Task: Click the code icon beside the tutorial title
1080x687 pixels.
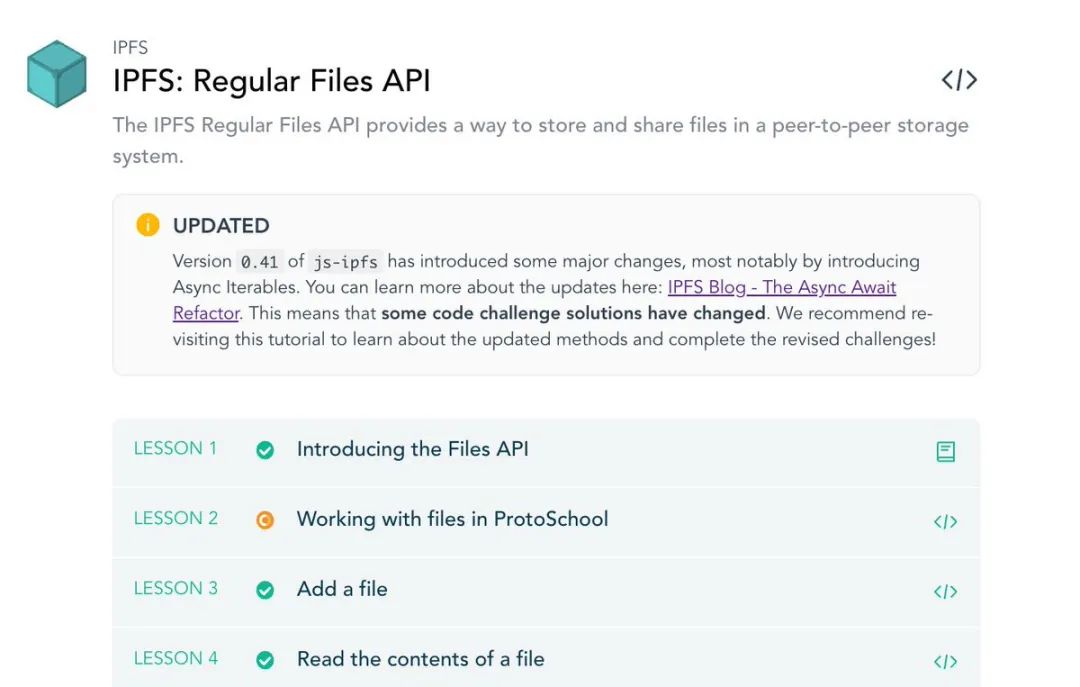Action: point(959,80)
